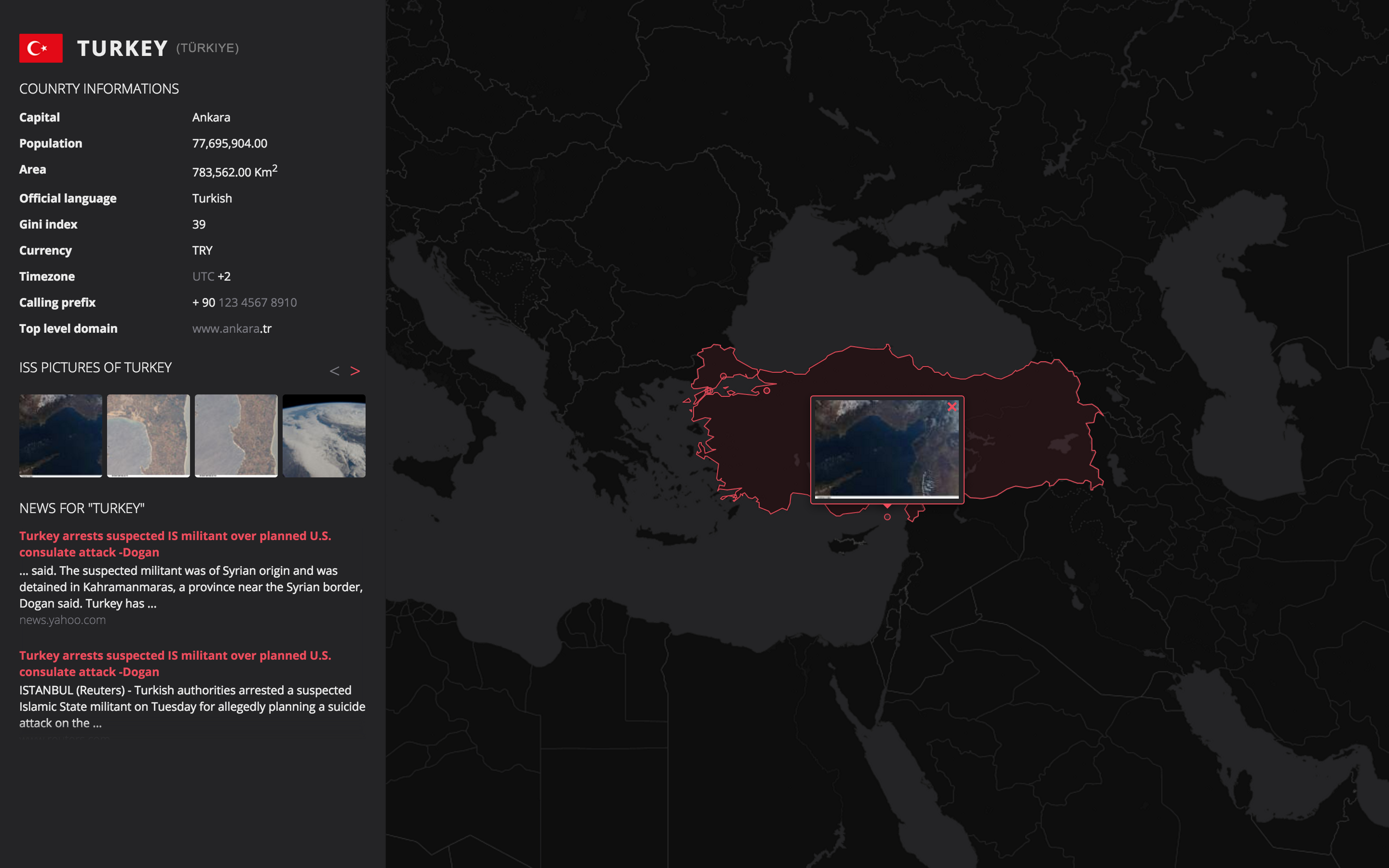Select the double-ring marker at the Dardanelles
1389x868 pixels.
pyautogui.click(x=709, y=391)
